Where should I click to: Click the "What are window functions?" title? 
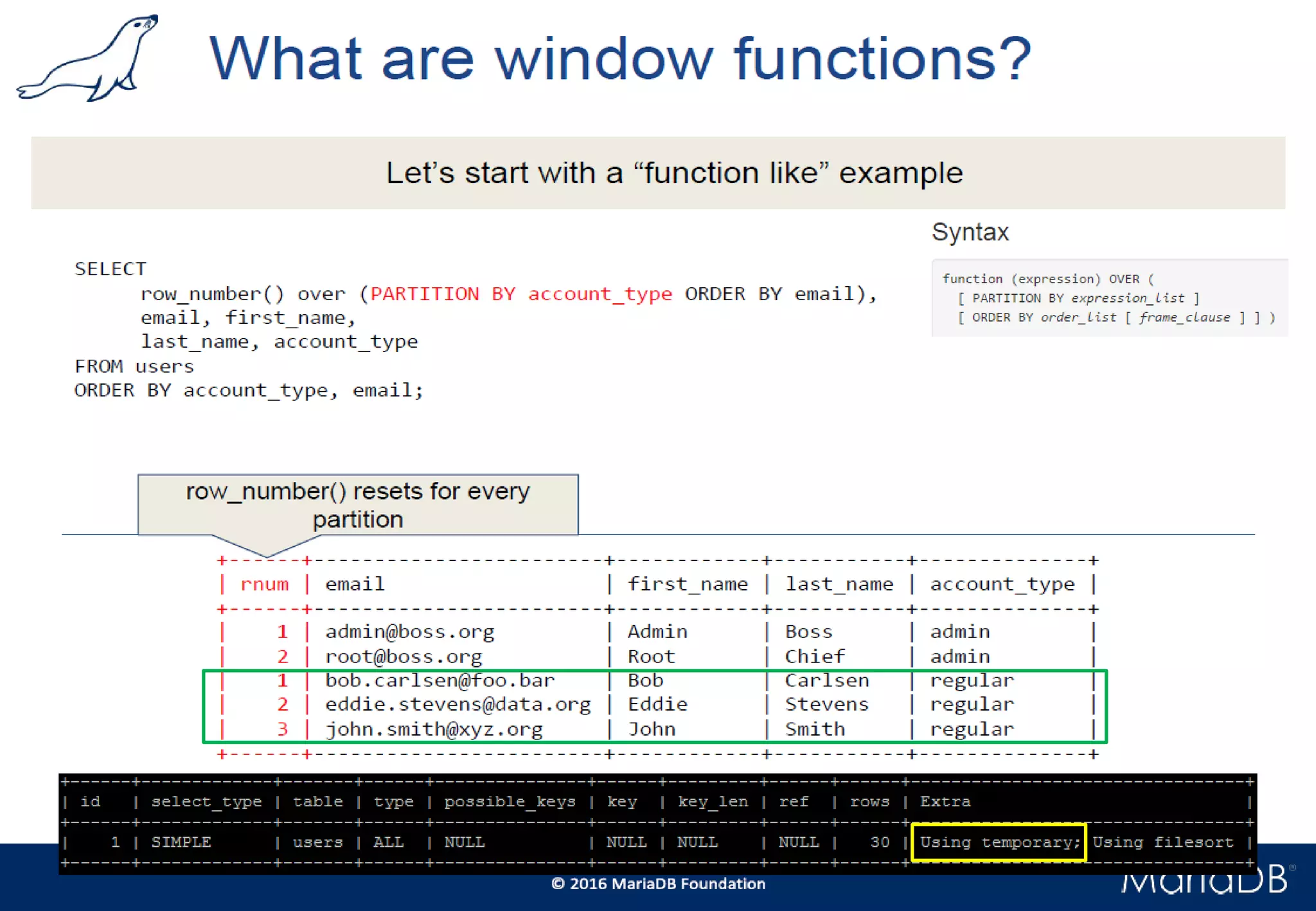coord(619,59)
